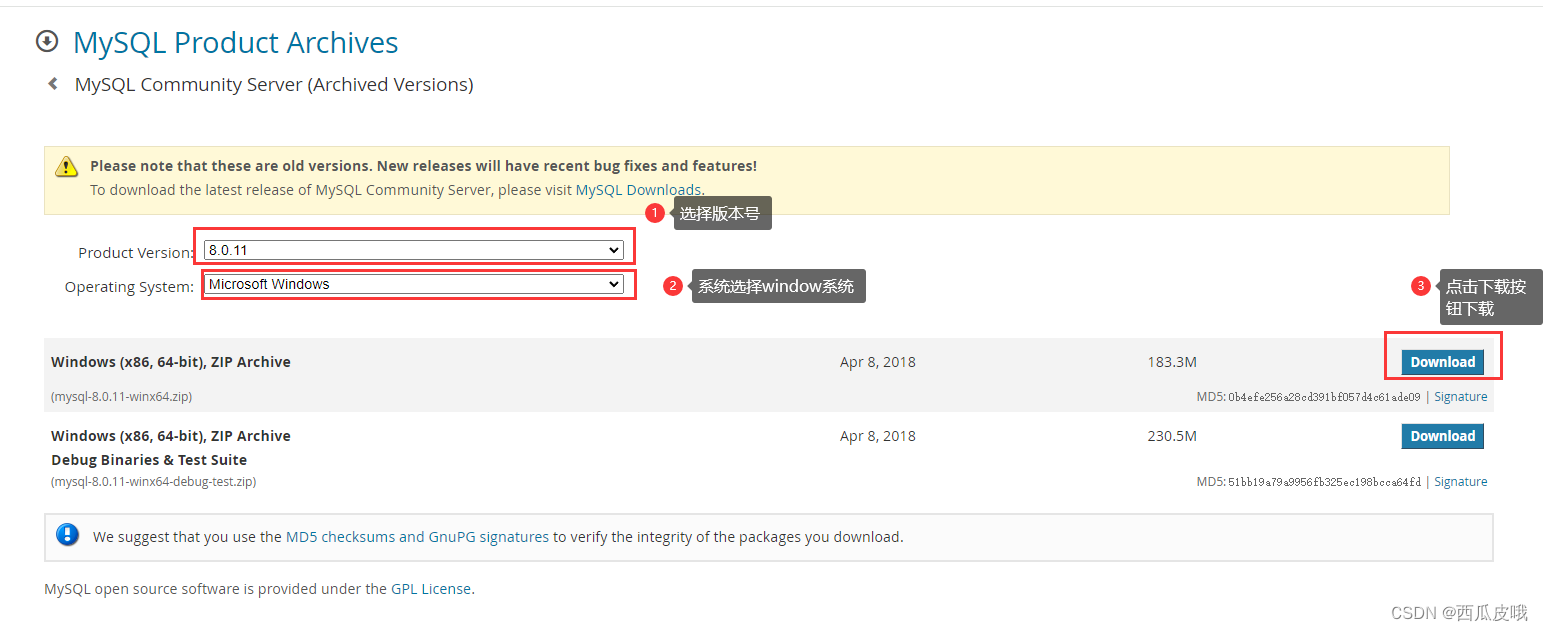The height and width of the screenshot is (631, 1543).
Task: Open the GPL License link
Action: (431, 588)
